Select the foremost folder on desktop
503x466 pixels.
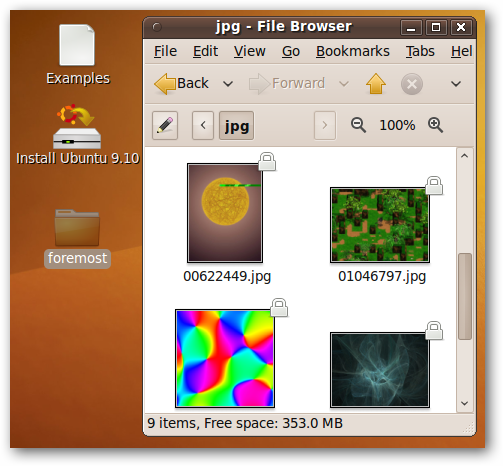77,228
